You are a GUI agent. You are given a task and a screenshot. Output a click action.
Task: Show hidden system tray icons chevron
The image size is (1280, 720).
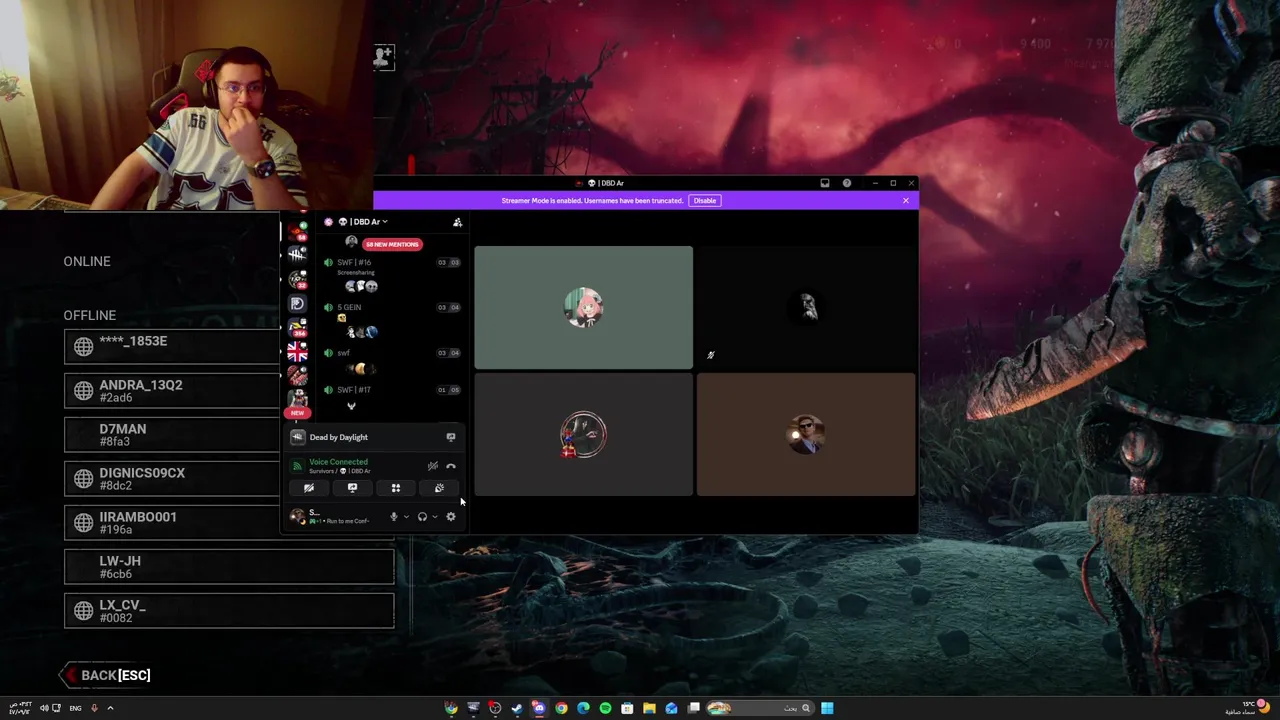[x=110, y=708]
